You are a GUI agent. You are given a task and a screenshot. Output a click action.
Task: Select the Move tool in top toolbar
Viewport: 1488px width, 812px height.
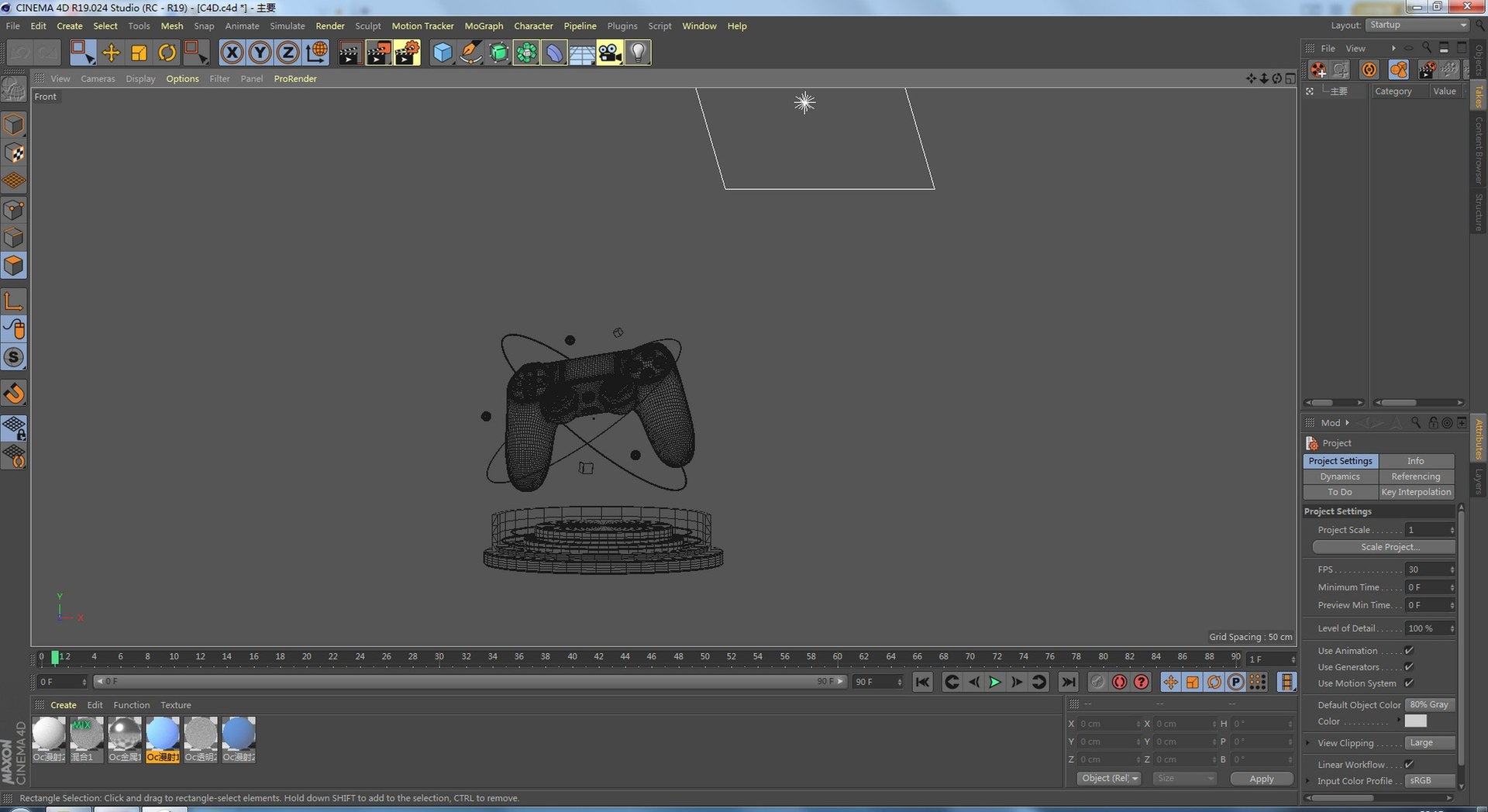tap(111, 53)
